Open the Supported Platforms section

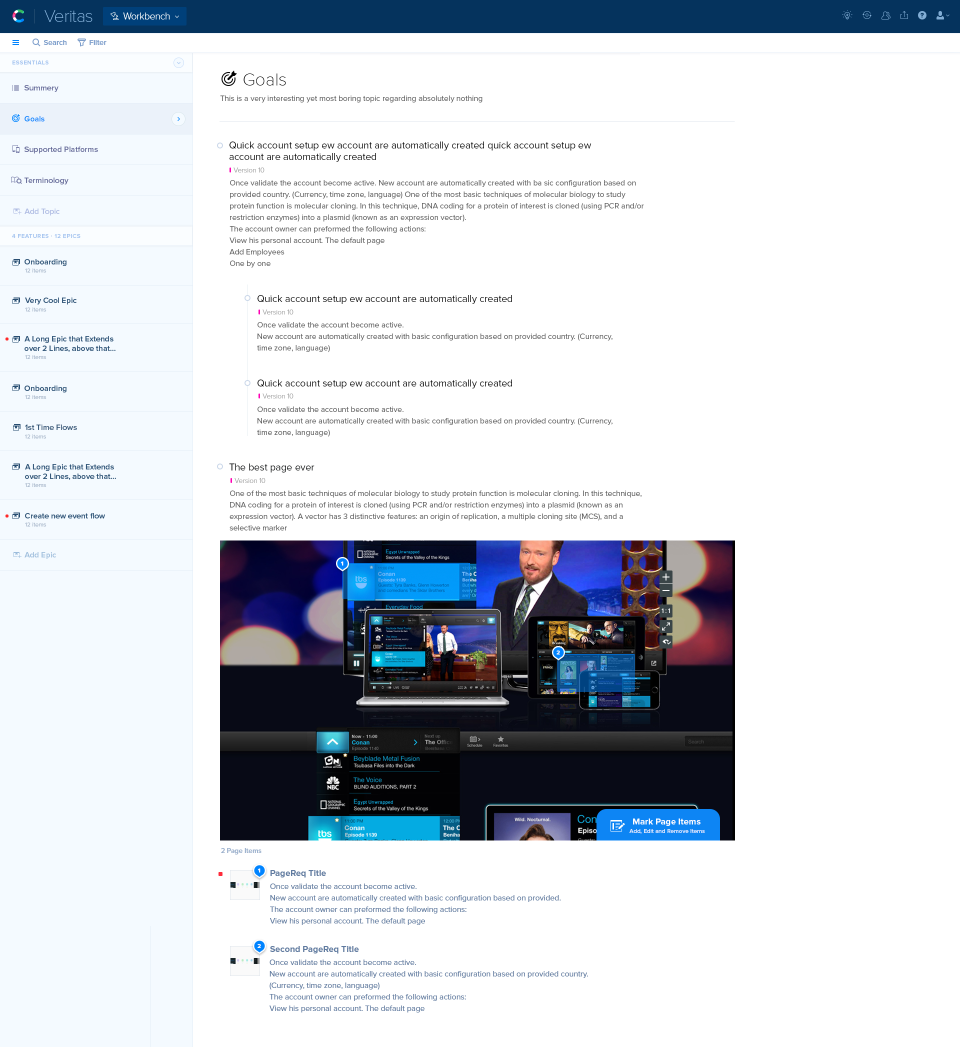(x=61, y=149)
